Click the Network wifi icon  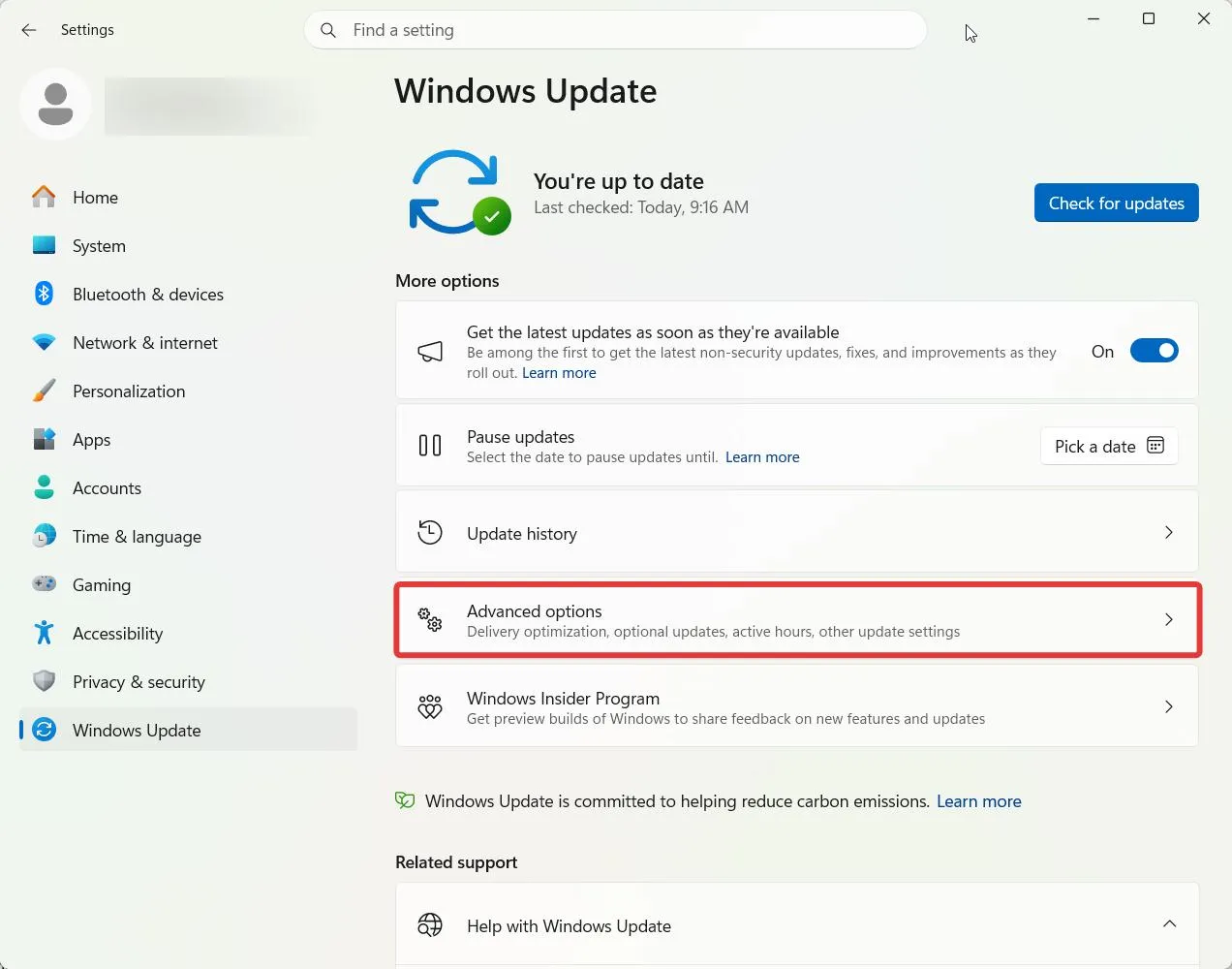click(x=44, y=342)
